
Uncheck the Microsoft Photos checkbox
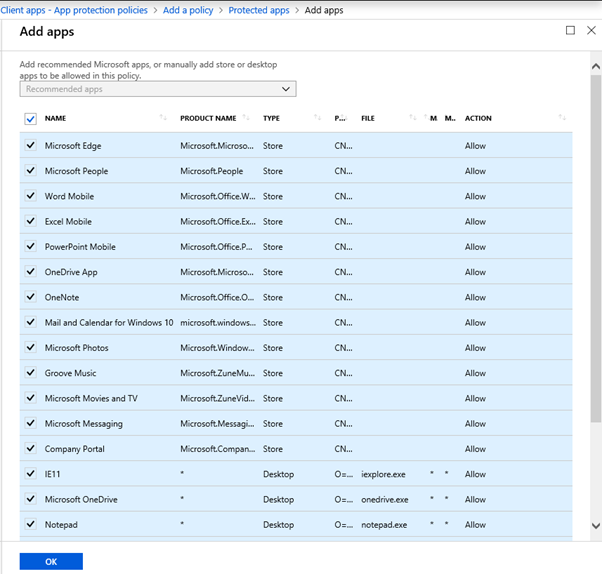click(x=31, y=347)
